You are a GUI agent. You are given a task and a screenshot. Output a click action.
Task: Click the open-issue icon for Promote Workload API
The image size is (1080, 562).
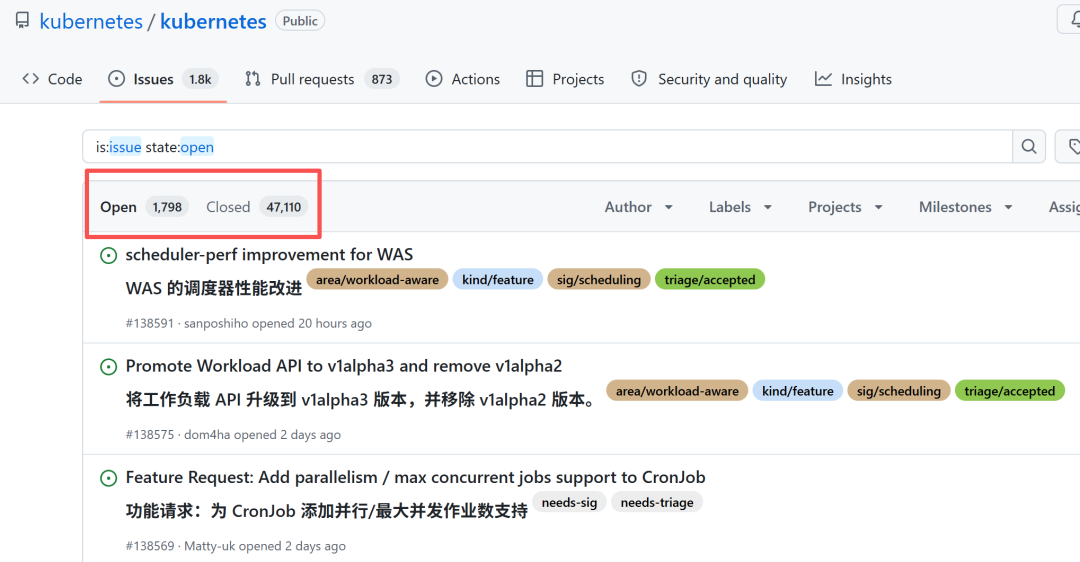point(108,367)
